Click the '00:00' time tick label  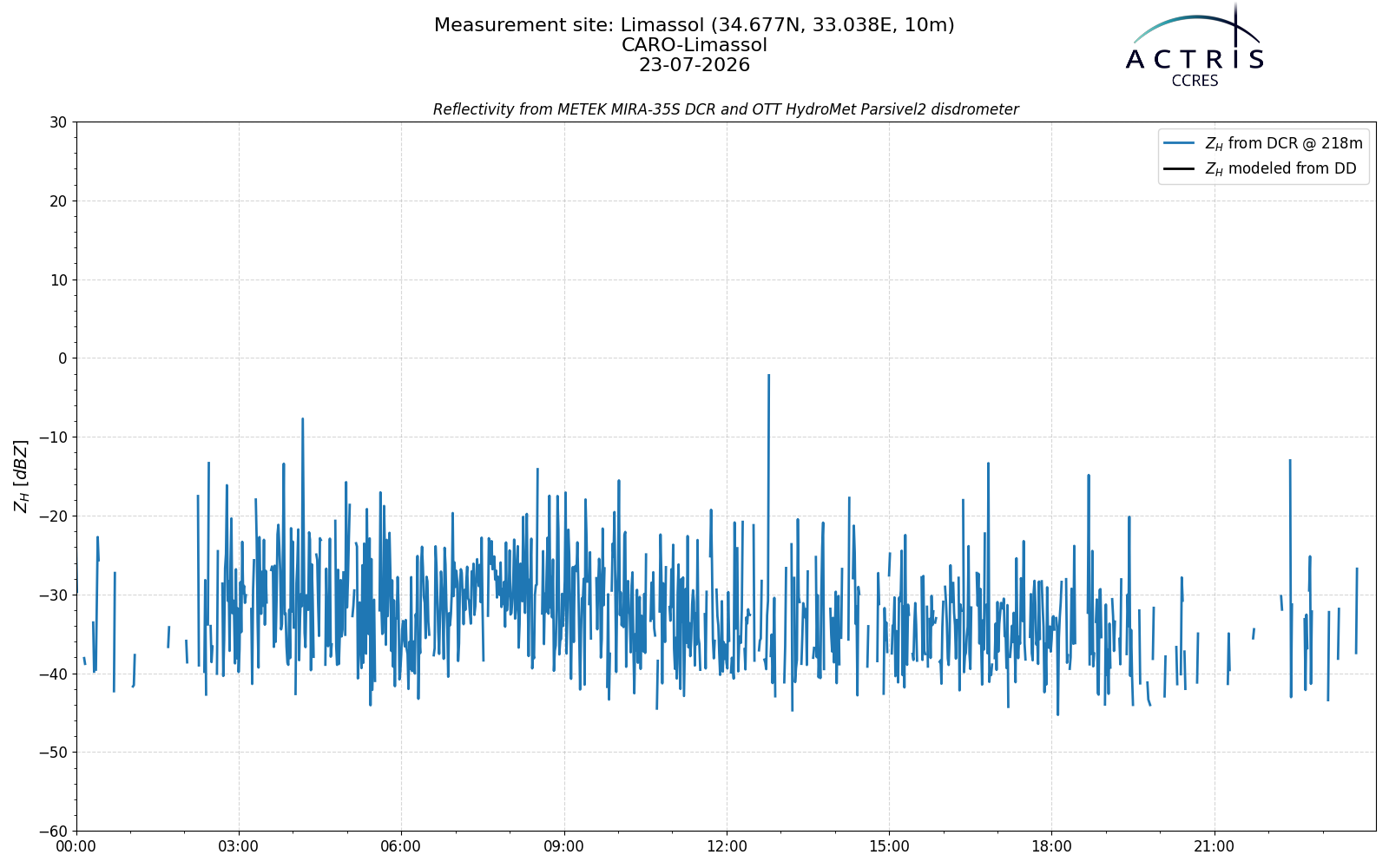[76, 846]
